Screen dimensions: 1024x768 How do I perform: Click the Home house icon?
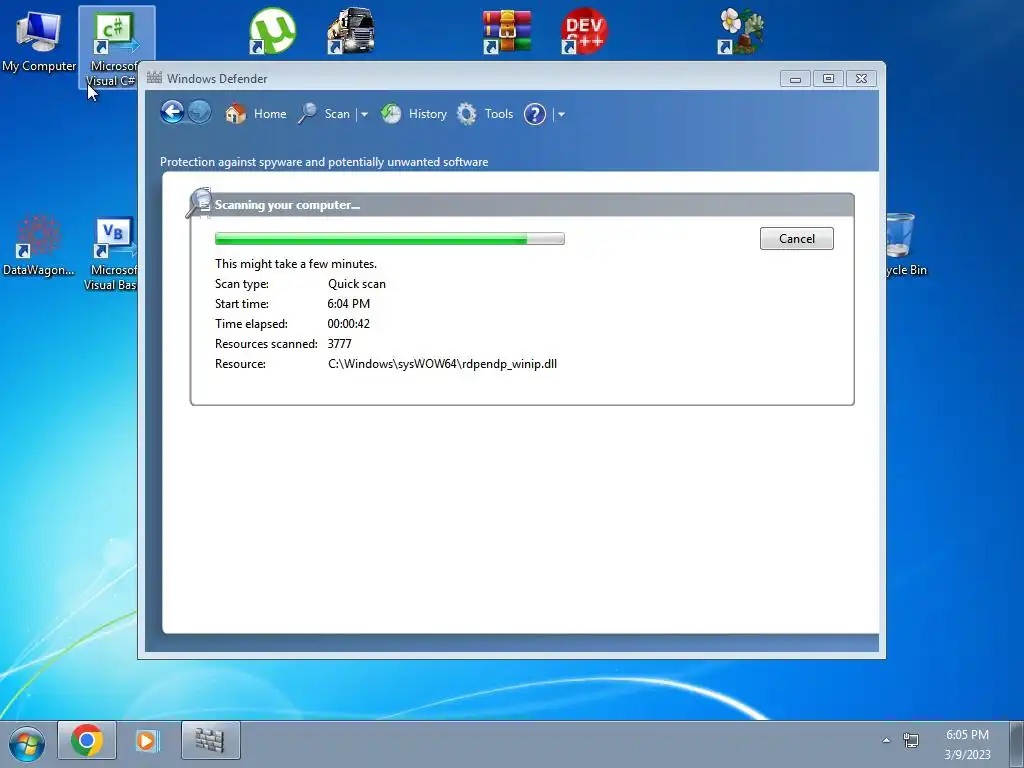tap(235, 114)
